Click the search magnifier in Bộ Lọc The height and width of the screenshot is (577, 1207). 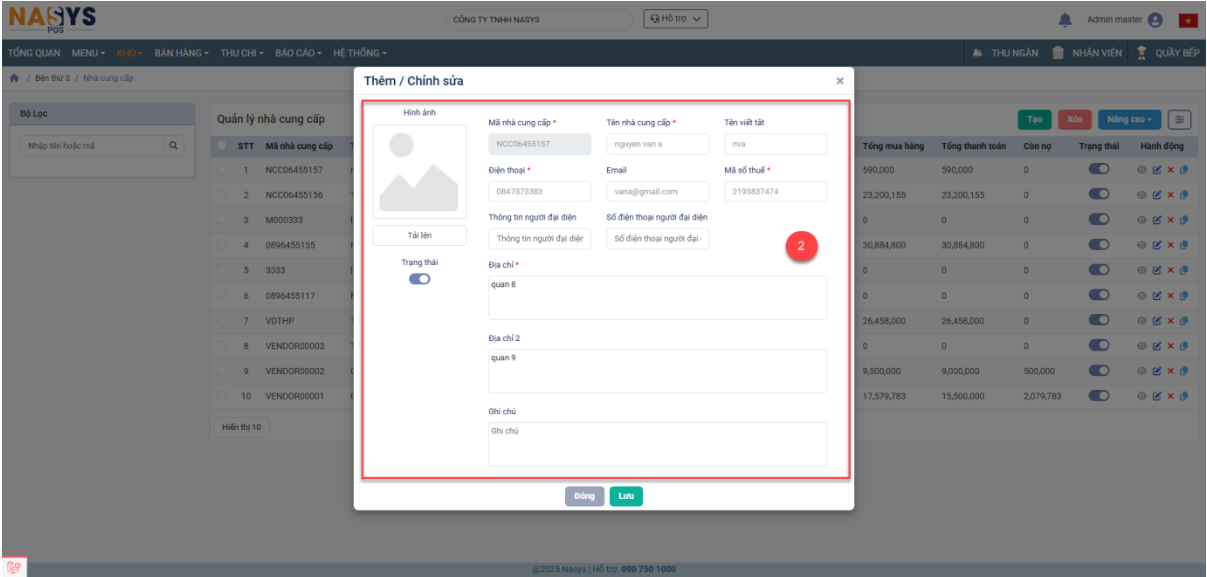[x=175, y=146]
